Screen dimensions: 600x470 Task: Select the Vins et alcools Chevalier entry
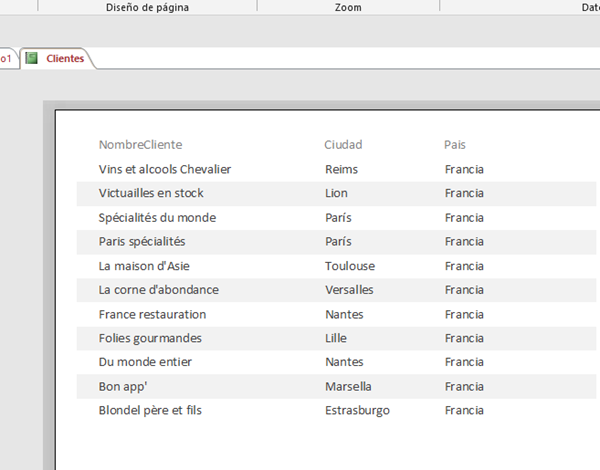(165, 169)
